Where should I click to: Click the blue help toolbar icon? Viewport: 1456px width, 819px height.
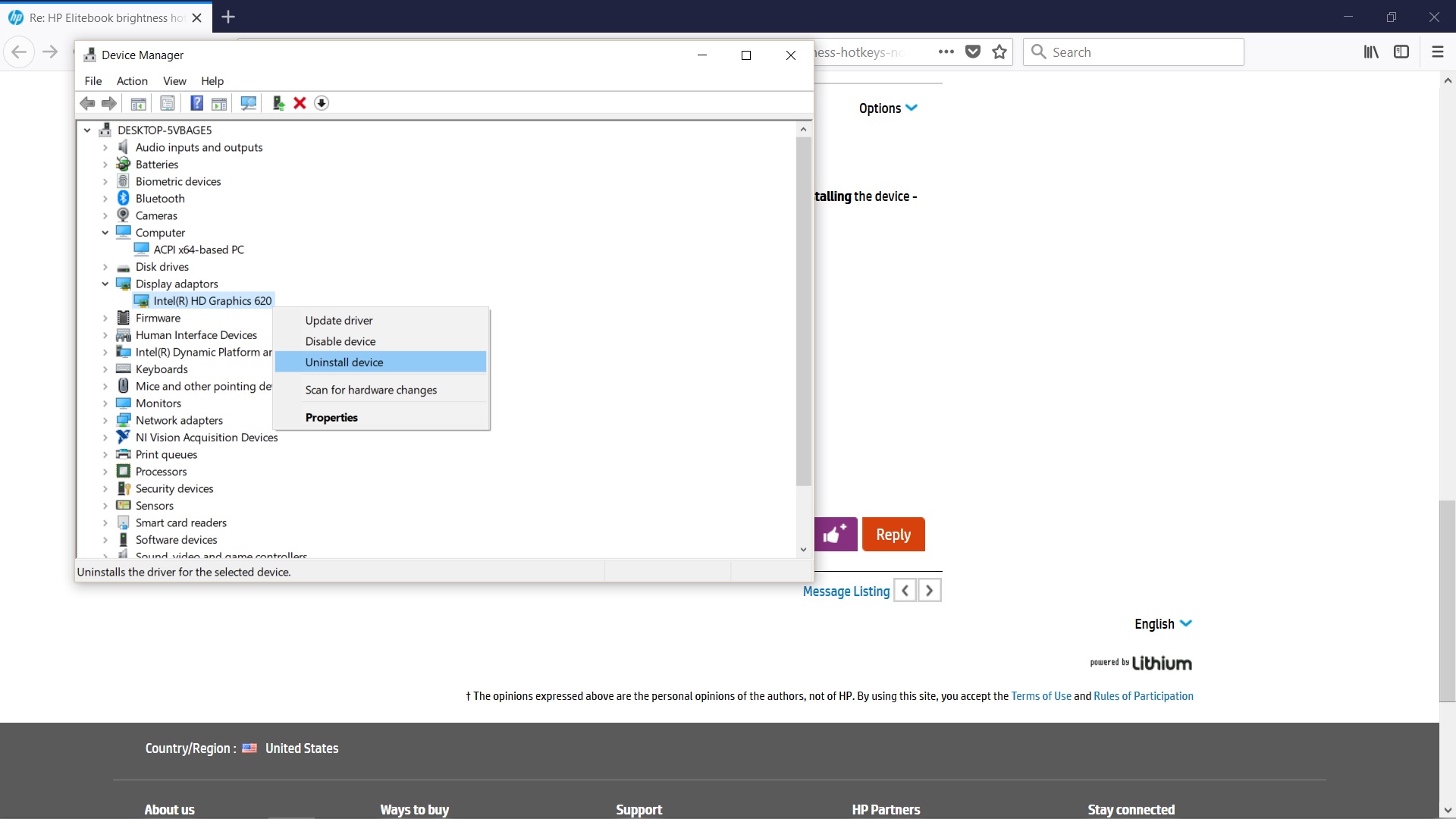pyautogui.click(x=196, y=103)
